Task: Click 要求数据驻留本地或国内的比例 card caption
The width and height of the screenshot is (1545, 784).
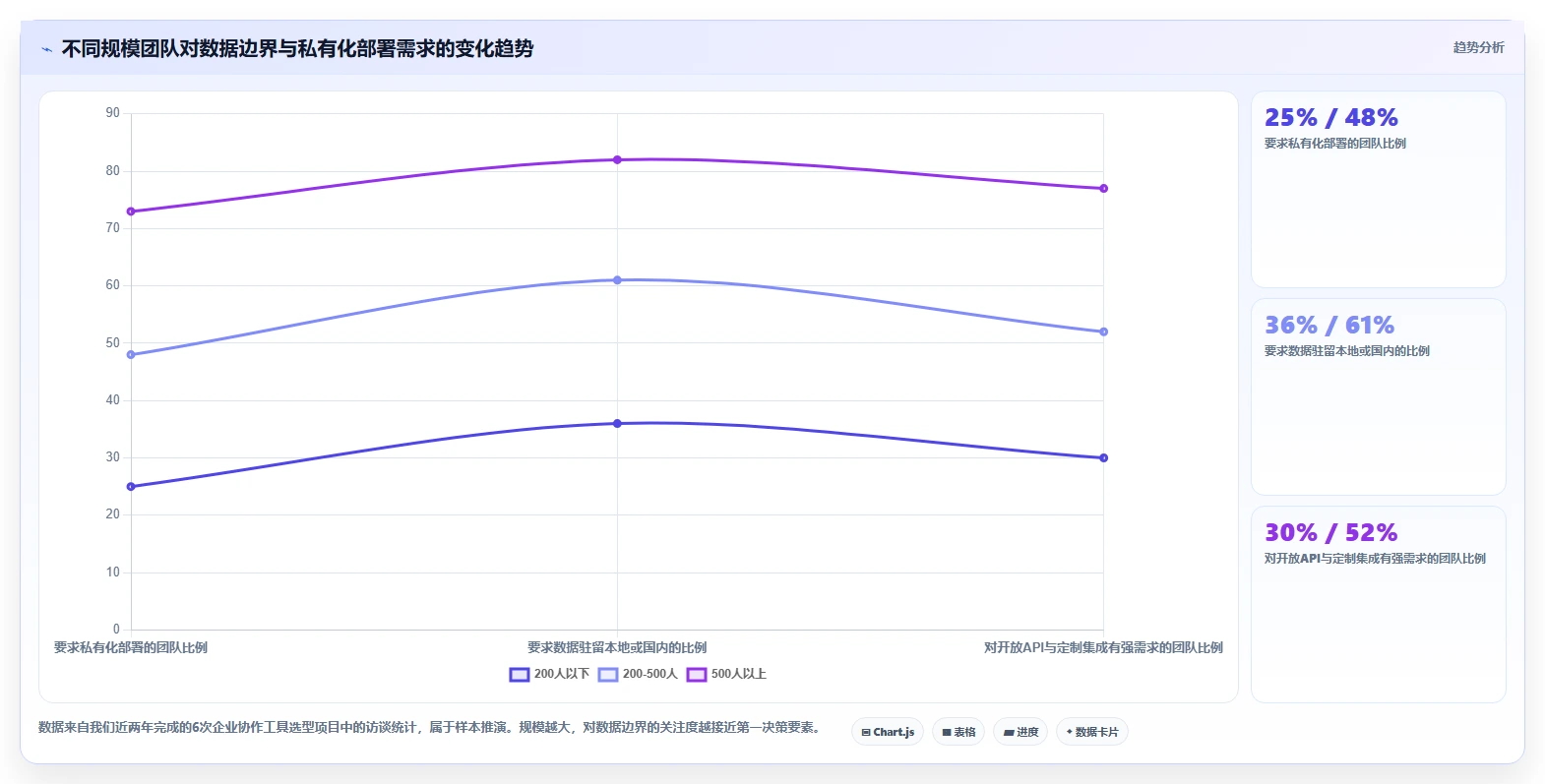Action: click(1346, 351)
